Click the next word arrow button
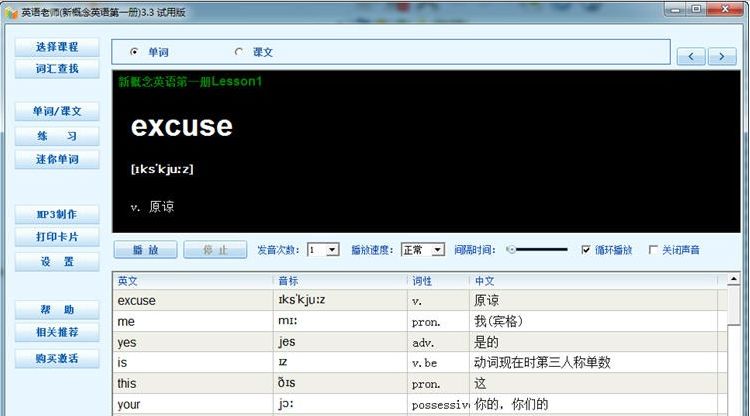Screen dimensions: 750x416 coord(722,57)
